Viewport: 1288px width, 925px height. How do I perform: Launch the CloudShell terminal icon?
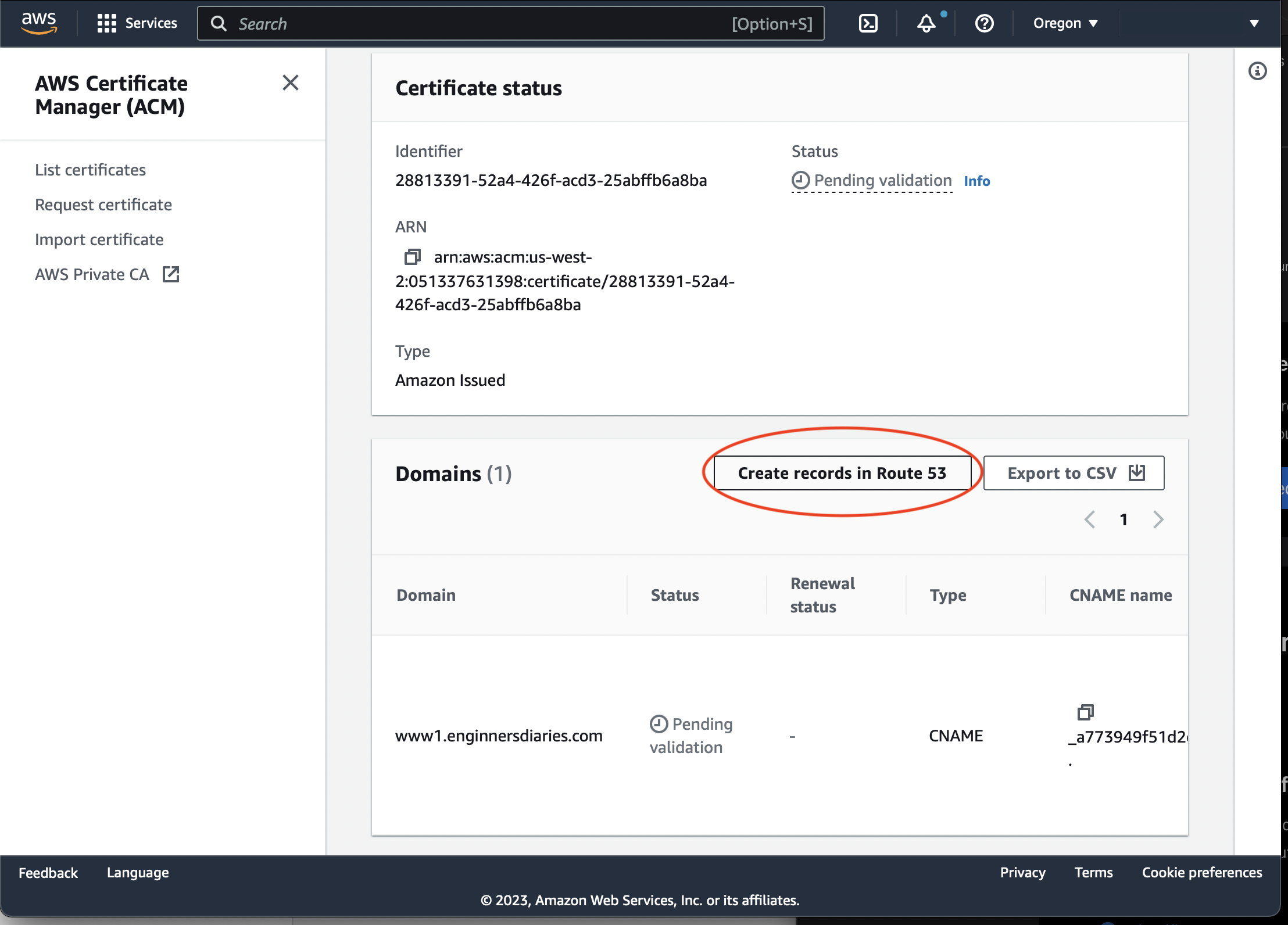point(868,23)
